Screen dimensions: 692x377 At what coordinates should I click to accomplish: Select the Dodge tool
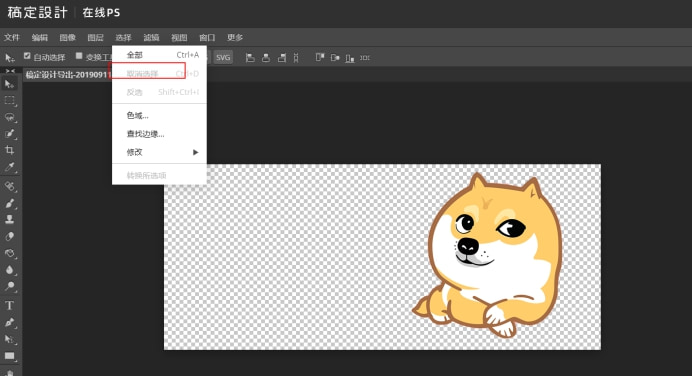(9, 287)
